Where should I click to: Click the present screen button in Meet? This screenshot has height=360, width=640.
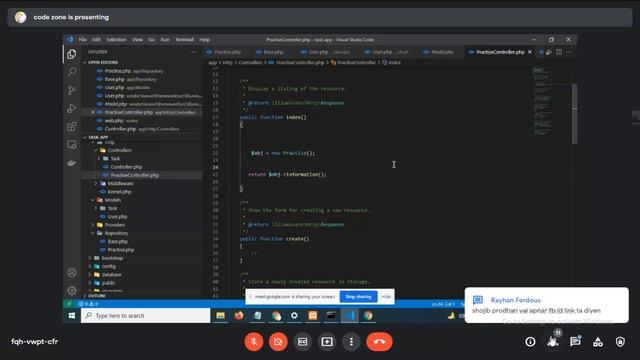point(327,342)
